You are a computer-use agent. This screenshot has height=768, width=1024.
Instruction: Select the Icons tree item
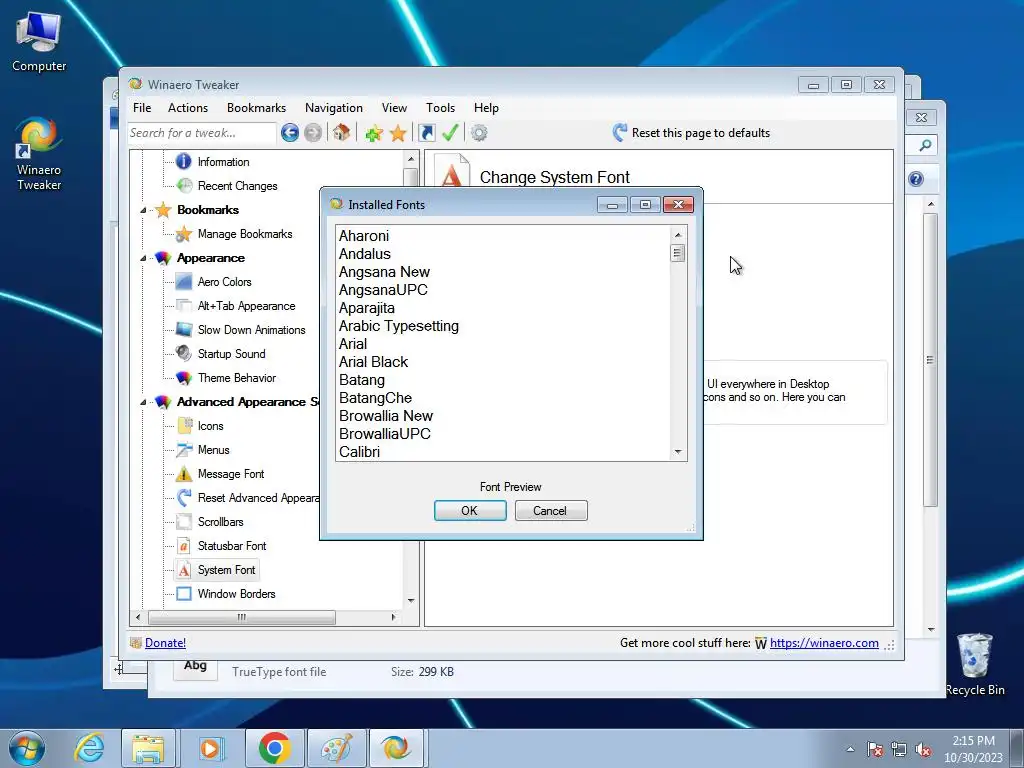pos(210,426)
